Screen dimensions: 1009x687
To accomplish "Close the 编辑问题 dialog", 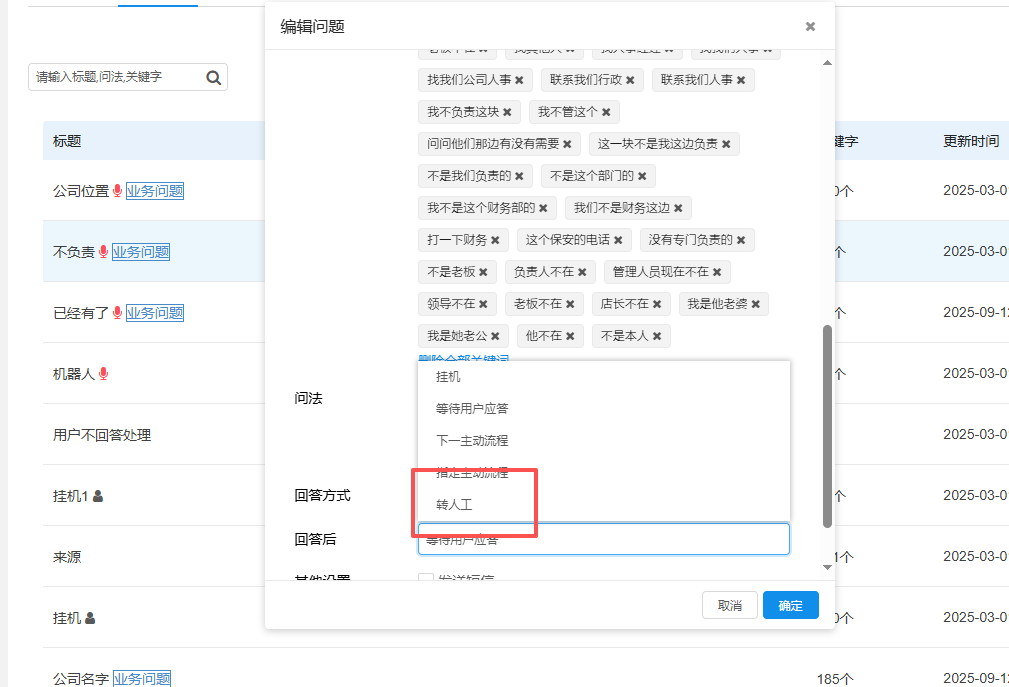I will coord(810,26).
